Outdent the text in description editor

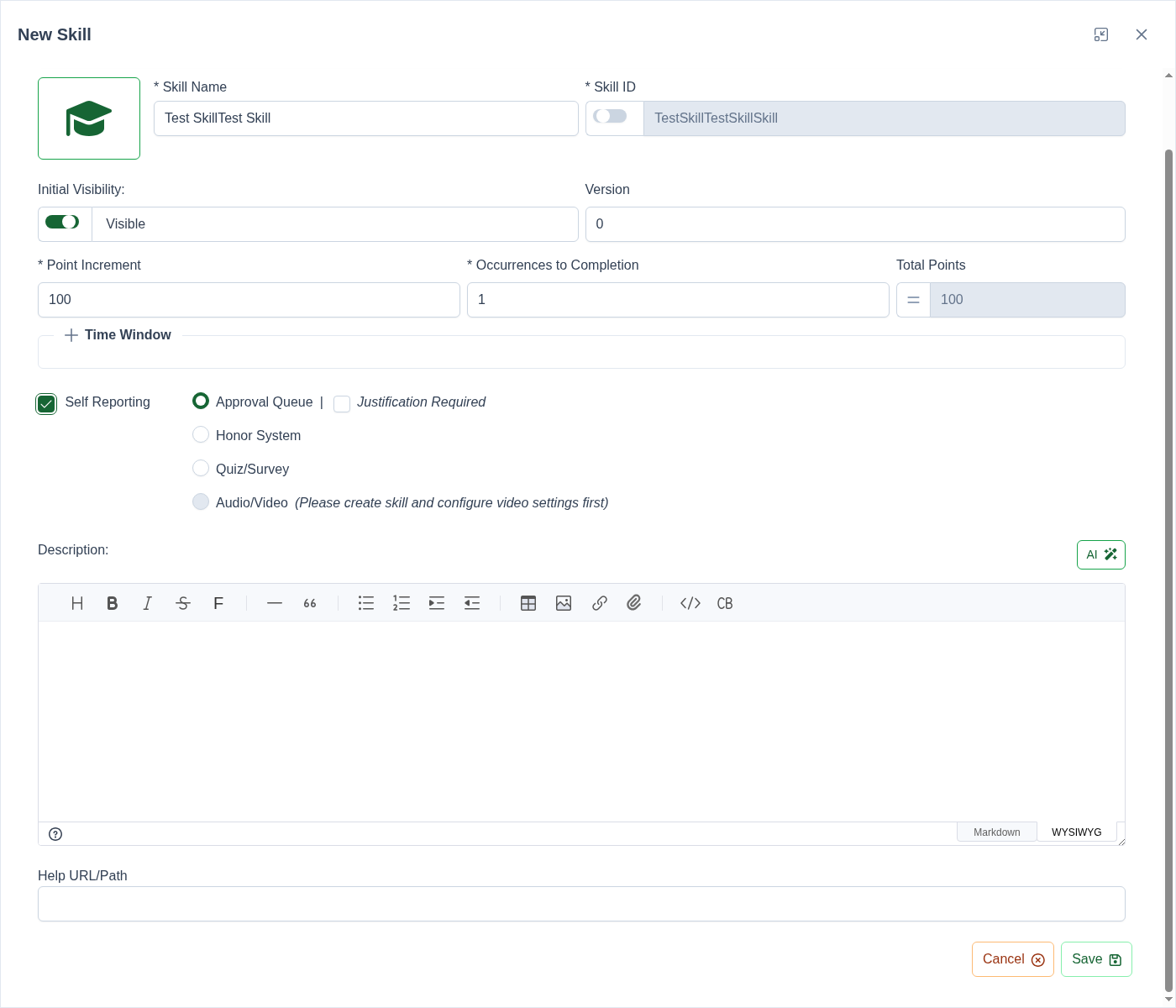[x=472, y=603]
